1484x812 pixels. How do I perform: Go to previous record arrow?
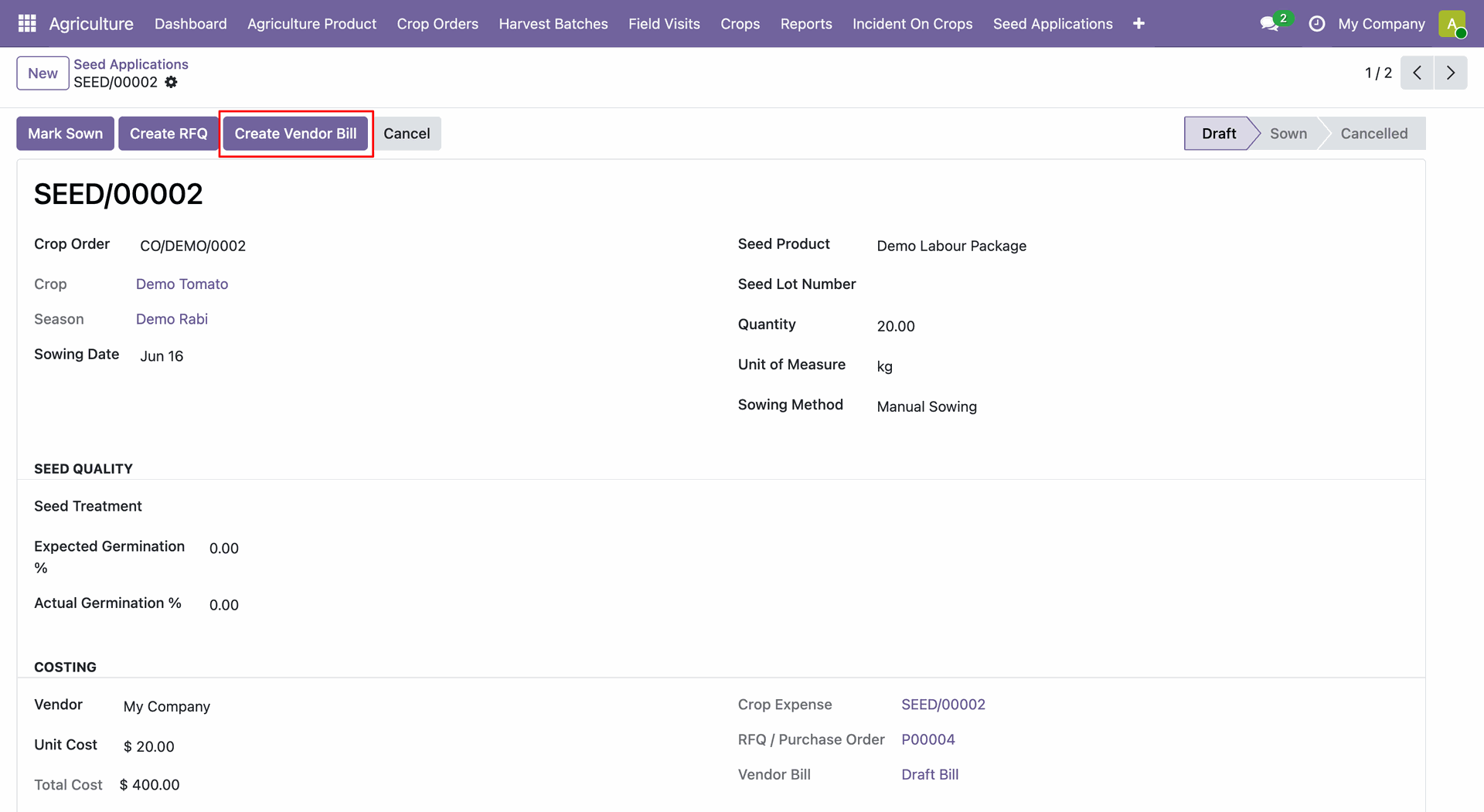[x=1417, y=73]
